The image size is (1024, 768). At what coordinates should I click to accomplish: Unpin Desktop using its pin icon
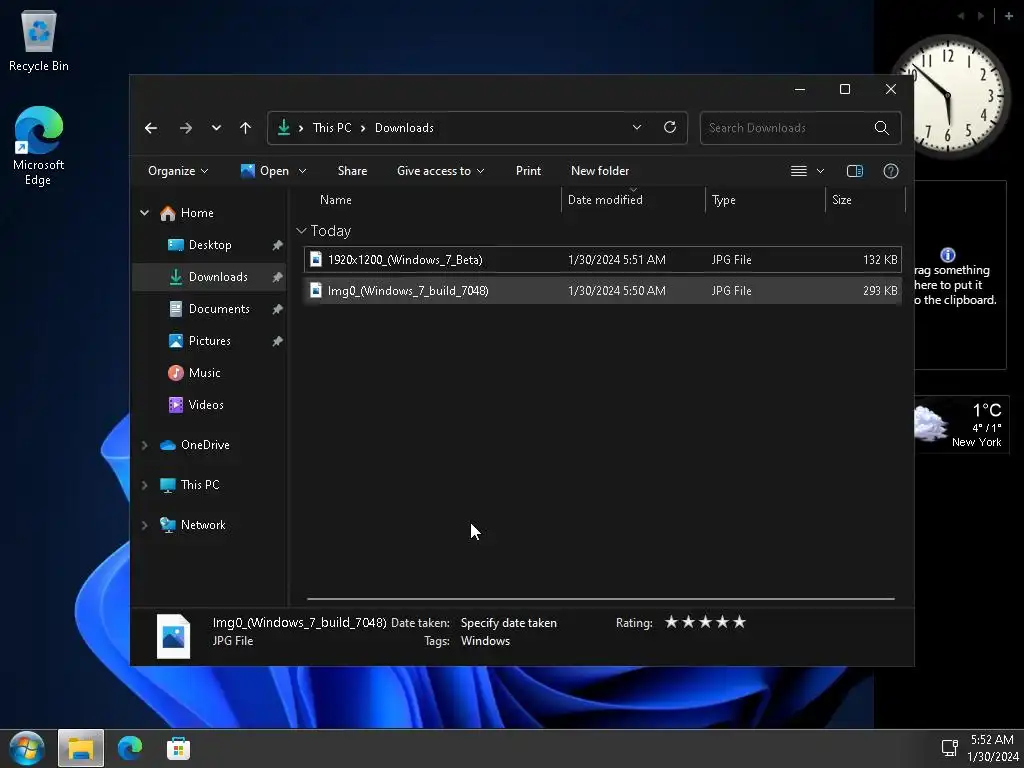point(278,245)
